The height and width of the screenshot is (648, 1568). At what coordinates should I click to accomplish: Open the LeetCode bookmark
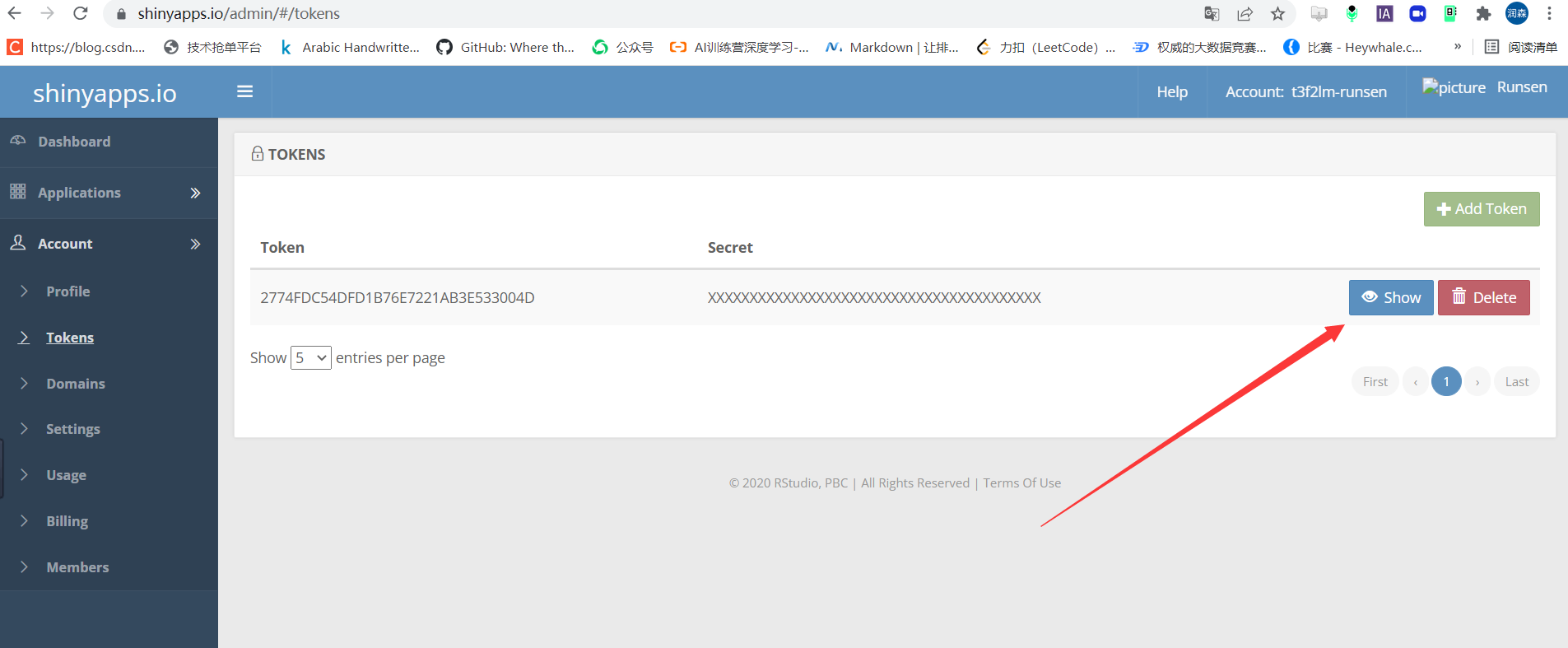[1045, 47]
